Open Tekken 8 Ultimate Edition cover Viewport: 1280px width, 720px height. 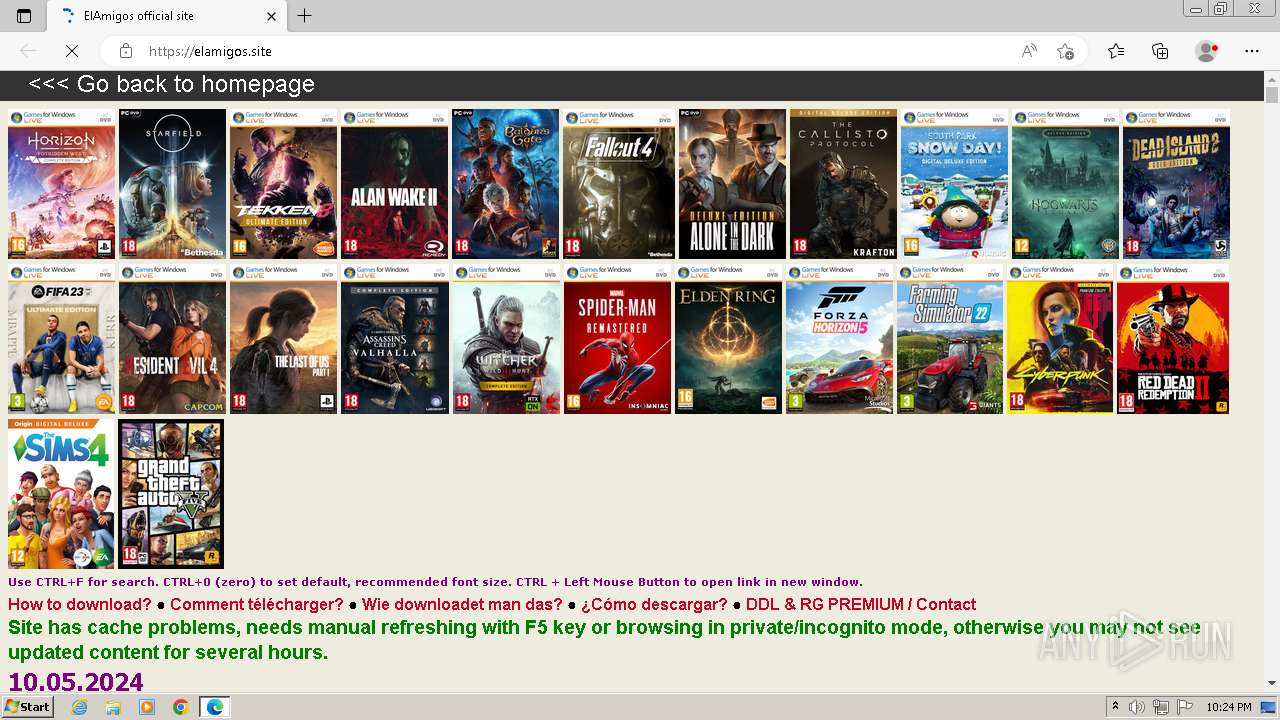point(283,184)
